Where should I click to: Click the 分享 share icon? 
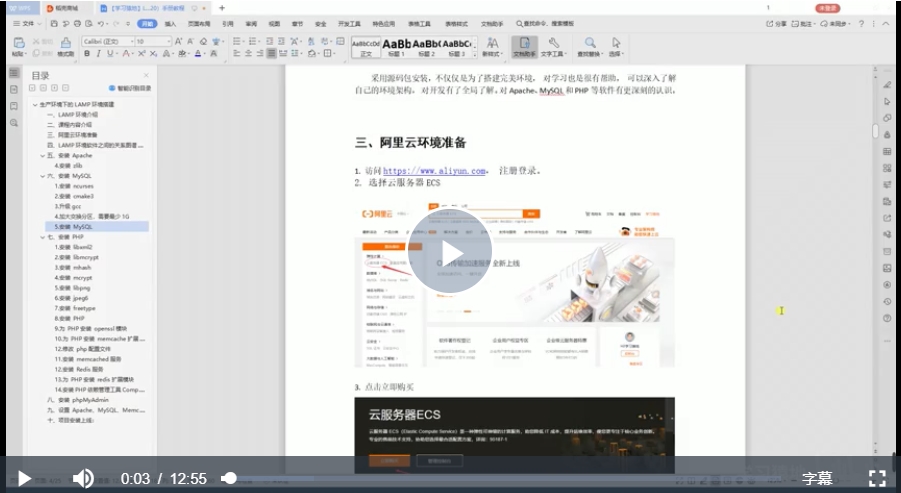[x=776, y=24]
